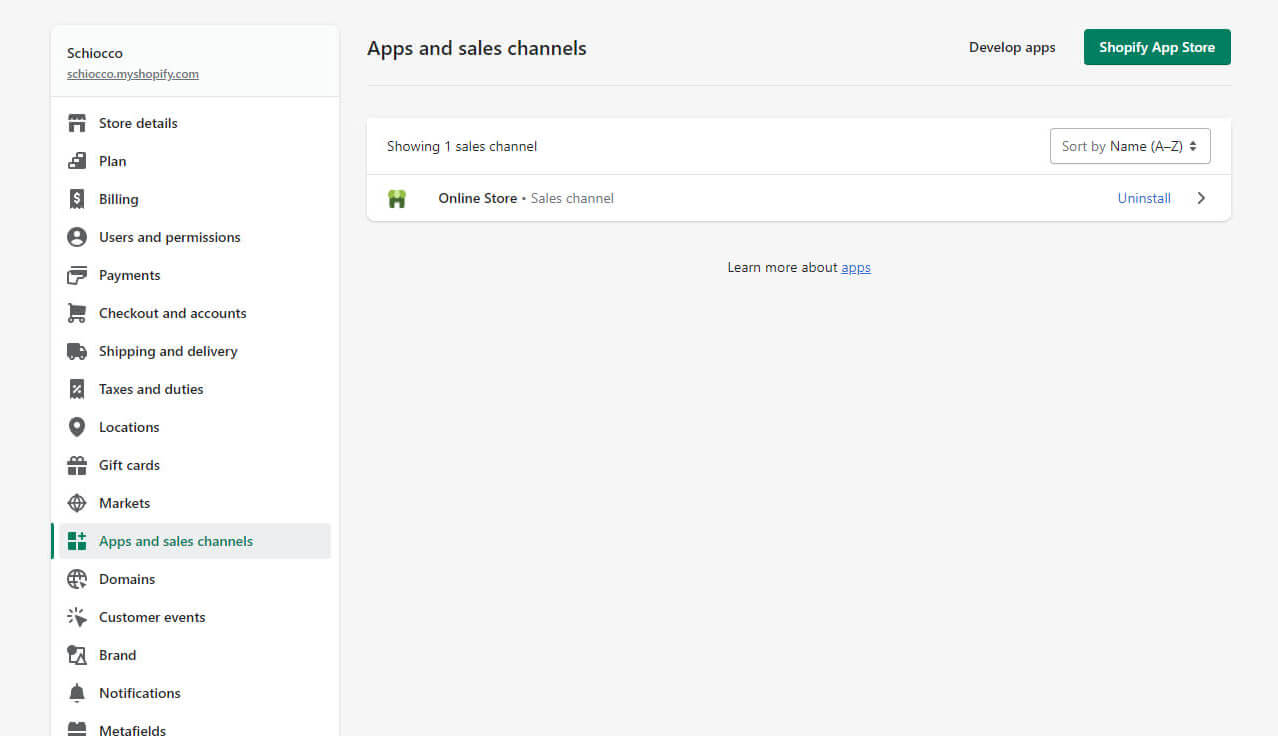The width and height of the screenshot is (1278, 736).
Task: Click the Locations pin icon
Action: pos(77,427)
